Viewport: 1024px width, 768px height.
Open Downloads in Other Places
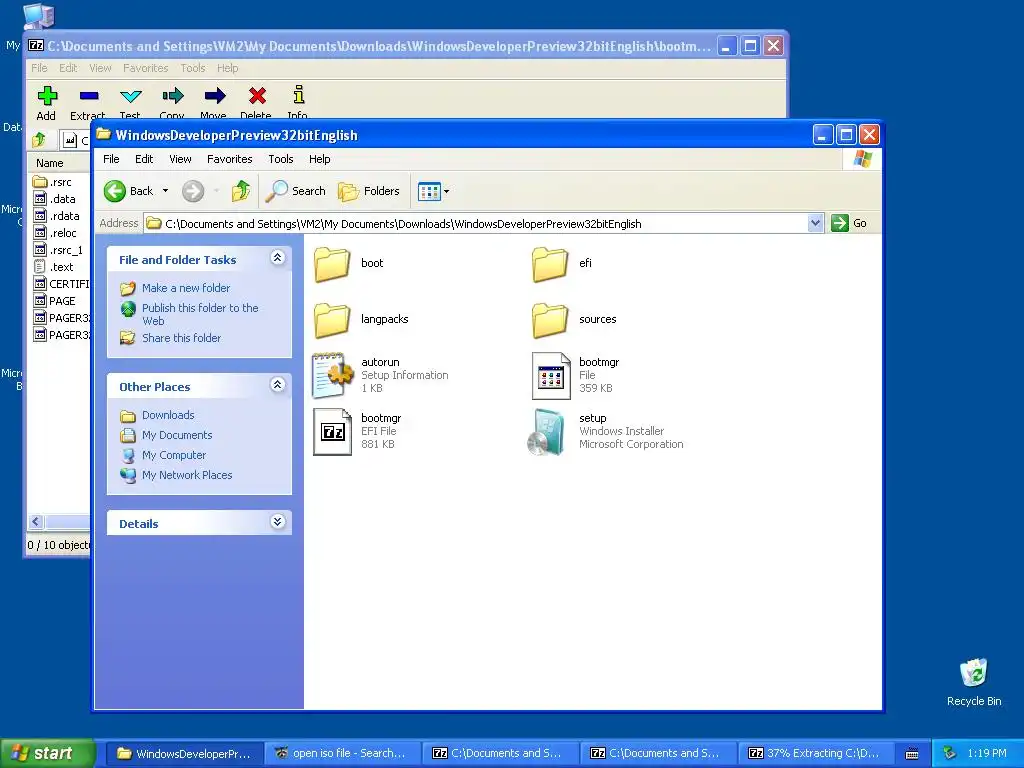pos(168,415)
